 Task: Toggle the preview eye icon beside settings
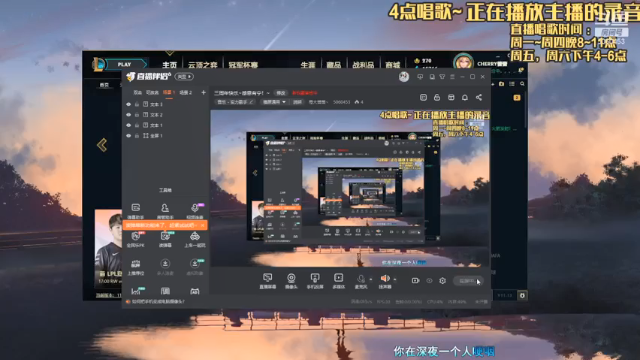429,280
